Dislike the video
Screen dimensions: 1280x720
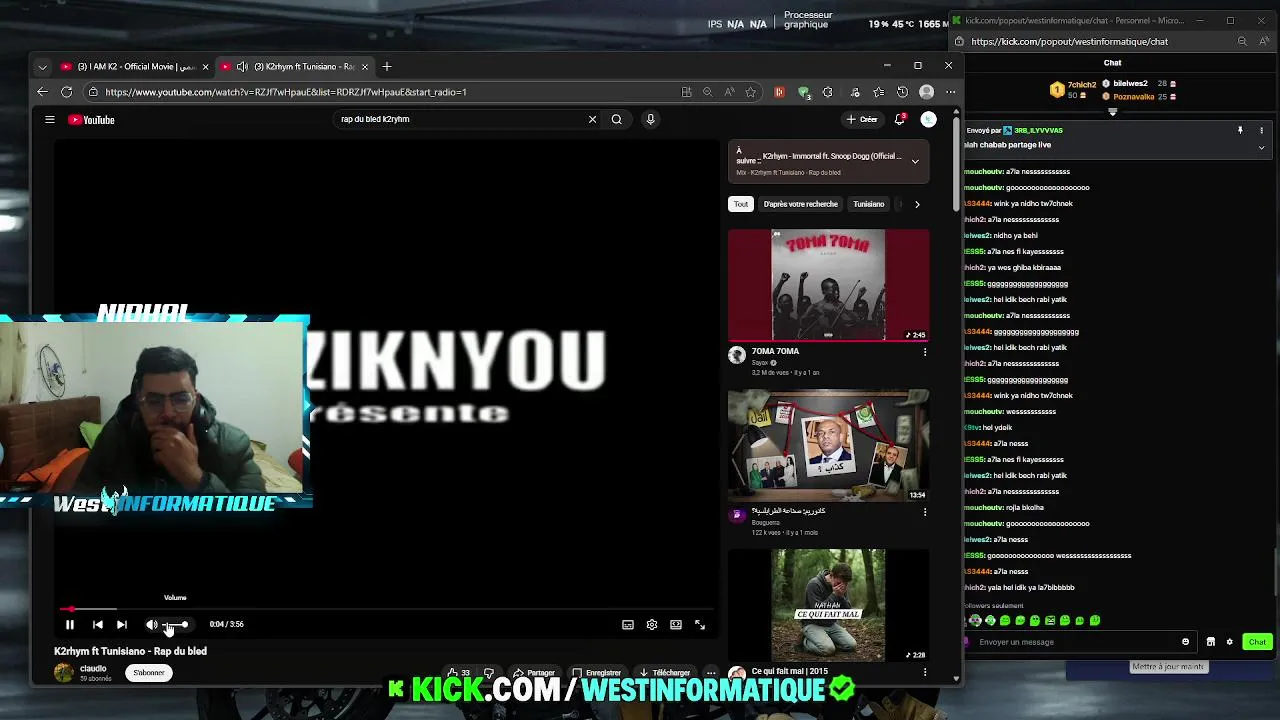(489, 673)
